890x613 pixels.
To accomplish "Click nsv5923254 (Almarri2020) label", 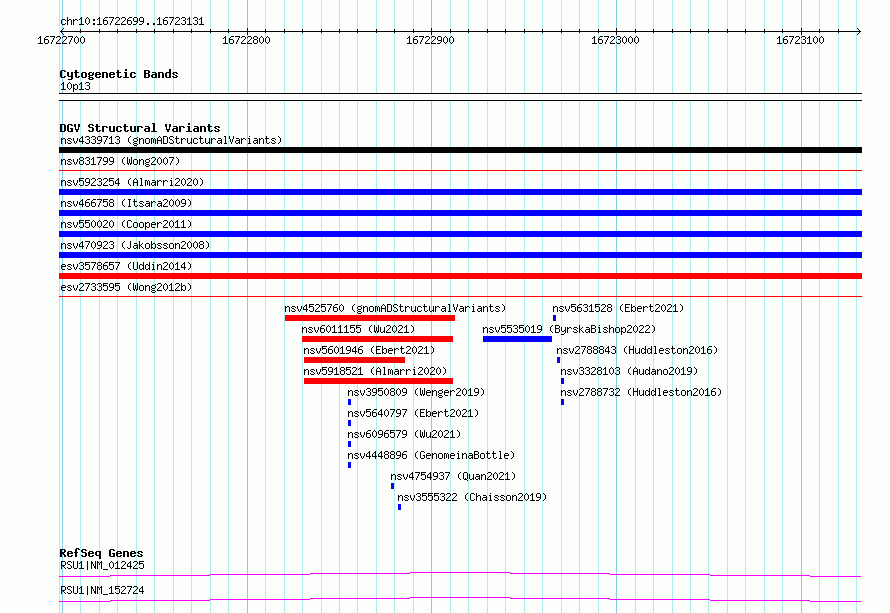I will pos(132,182).
